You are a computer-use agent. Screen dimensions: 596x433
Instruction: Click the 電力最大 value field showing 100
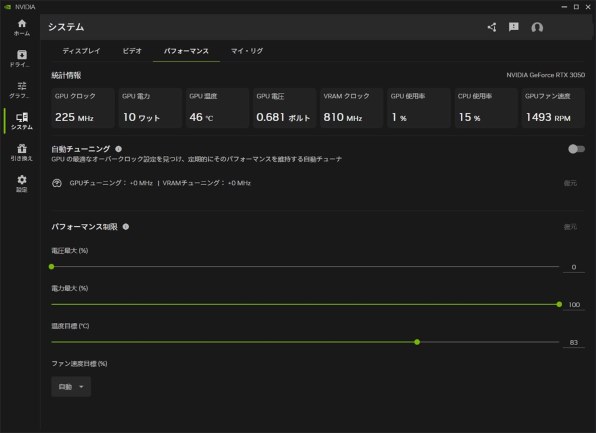[574, 305]
